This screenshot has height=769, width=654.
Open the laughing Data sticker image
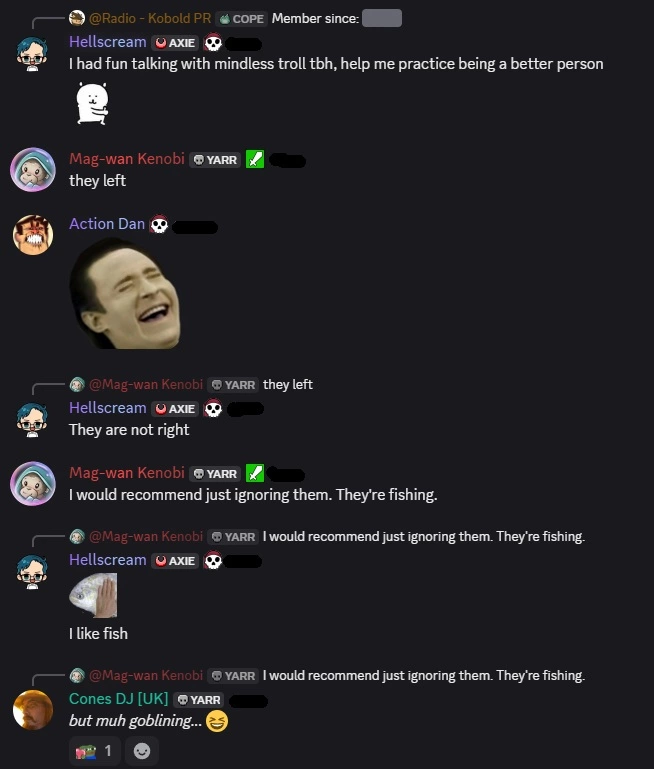126,293
